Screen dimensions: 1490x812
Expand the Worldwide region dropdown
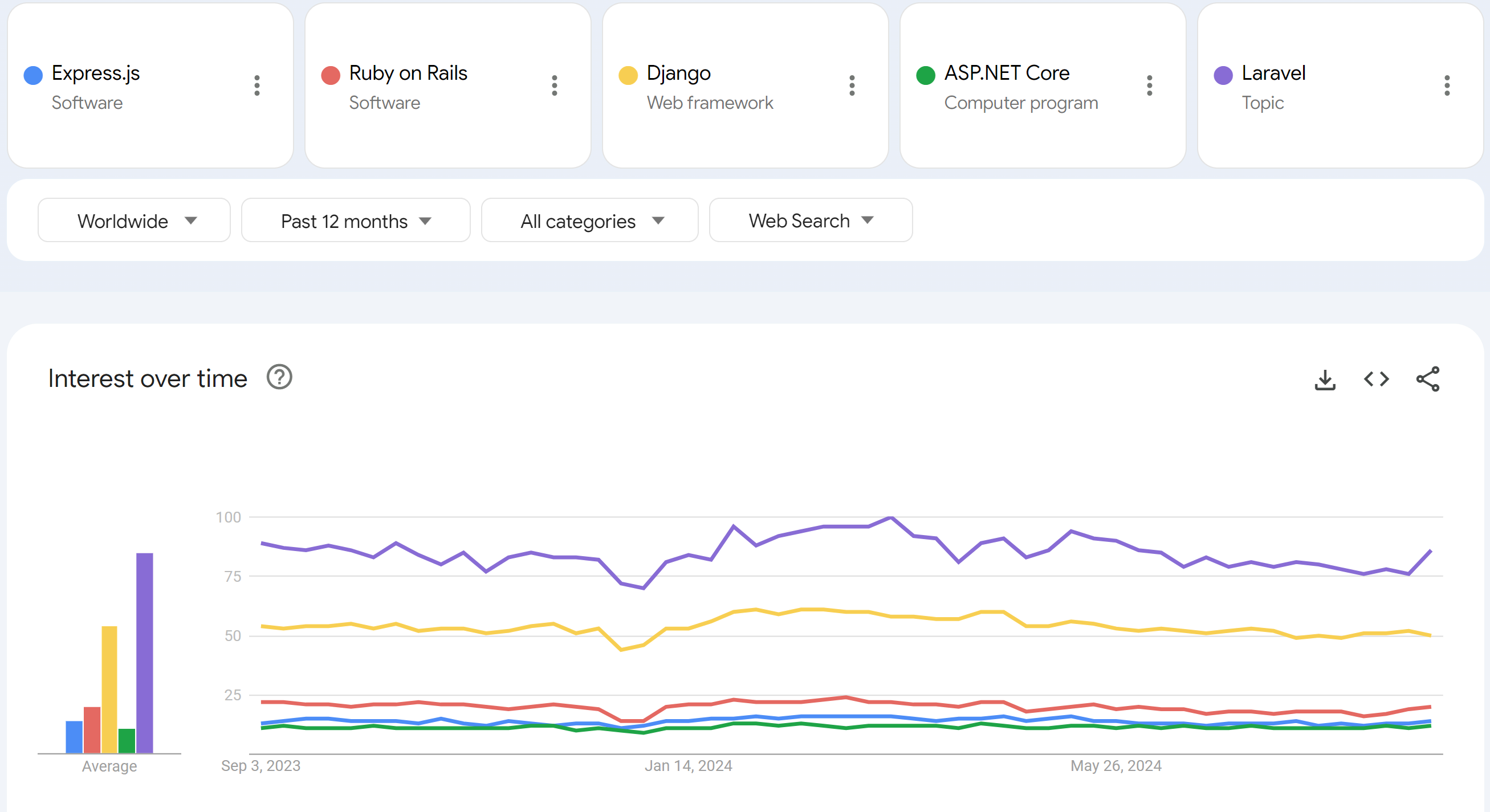tap(134, 221)
